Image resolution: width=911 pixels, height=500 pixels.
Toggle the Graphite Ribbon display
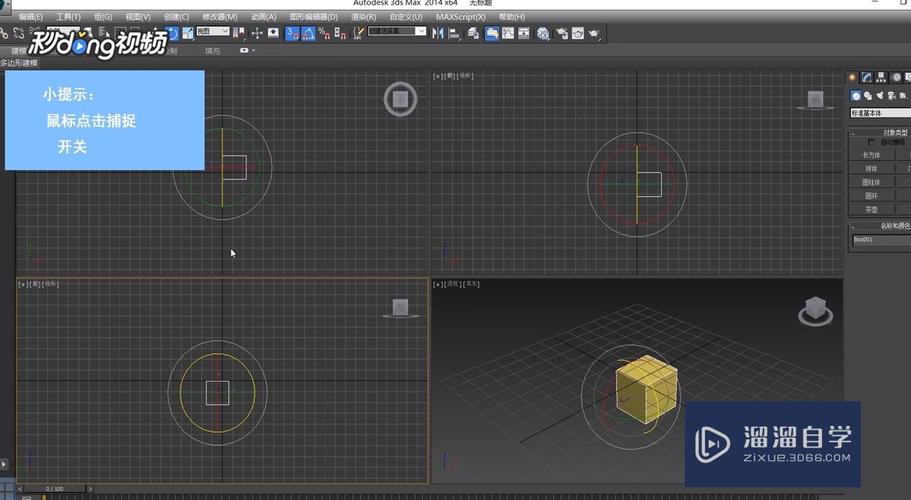tap(492, 34)
